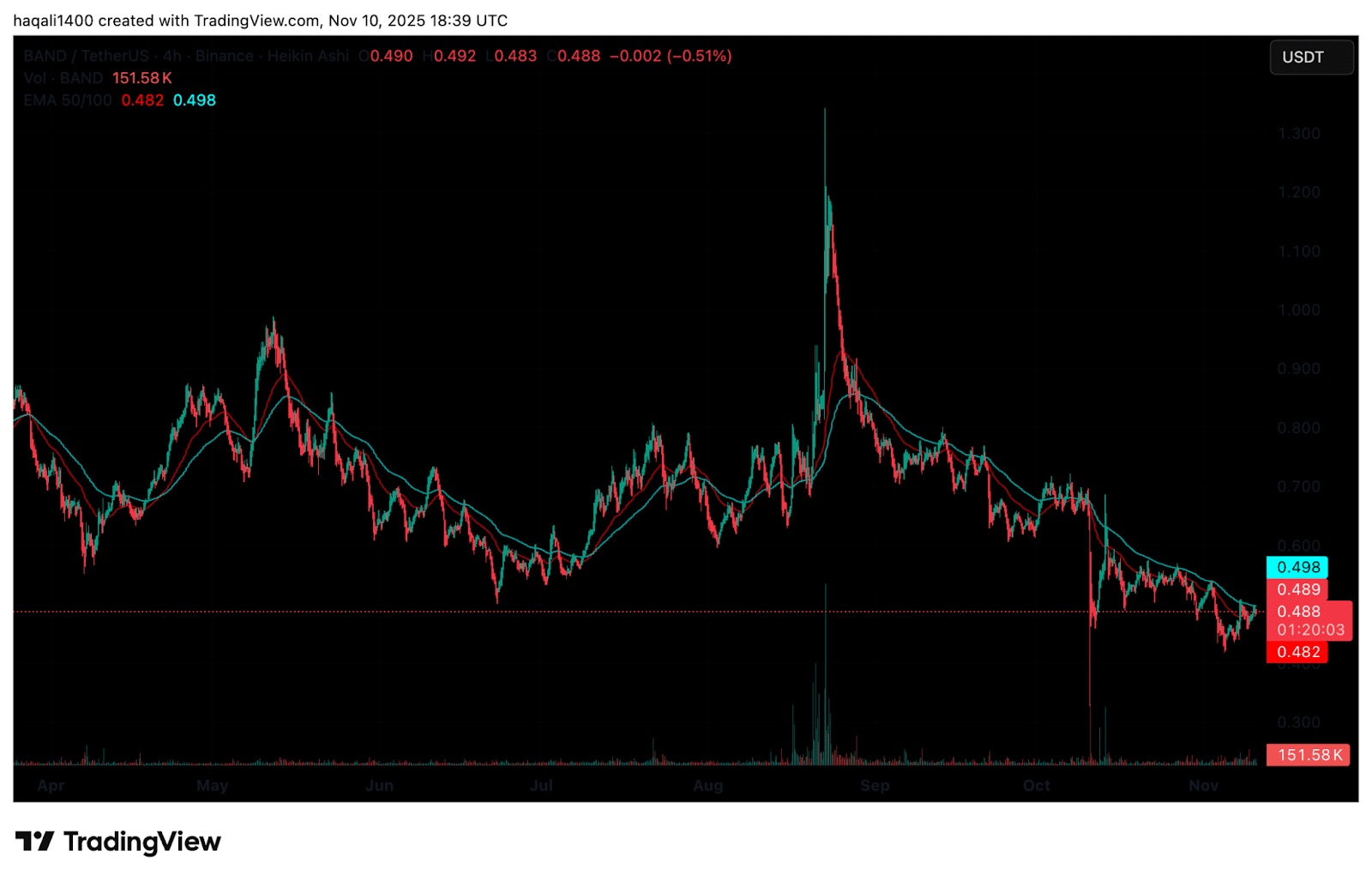1372x881 pixels.
Task: Click the red 0.482 EMA price label
Action: 1297,652
